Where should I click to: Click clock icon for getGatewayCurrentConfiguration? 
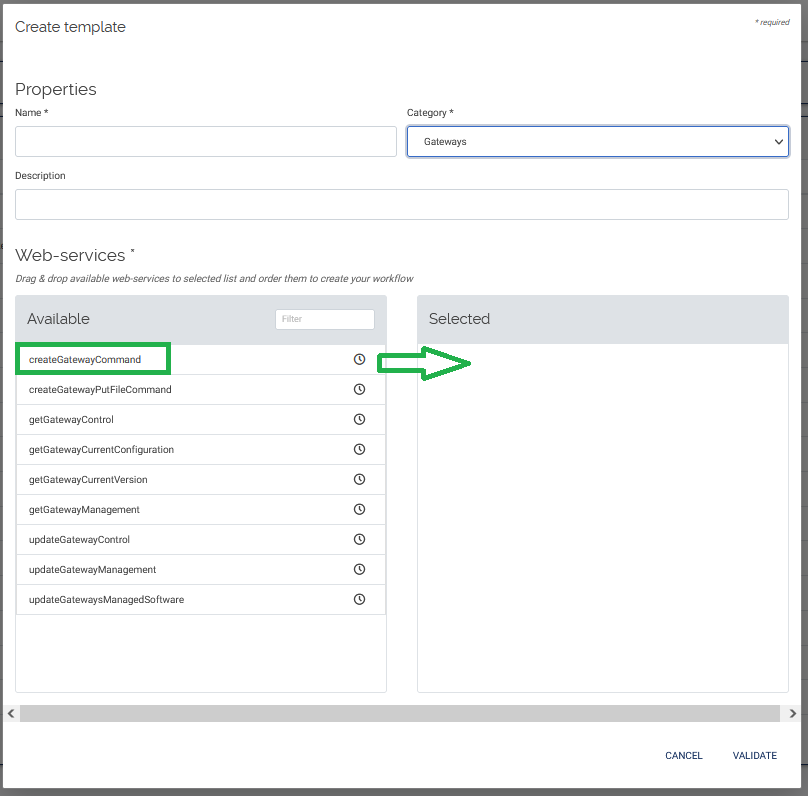(x=360, y=449)
